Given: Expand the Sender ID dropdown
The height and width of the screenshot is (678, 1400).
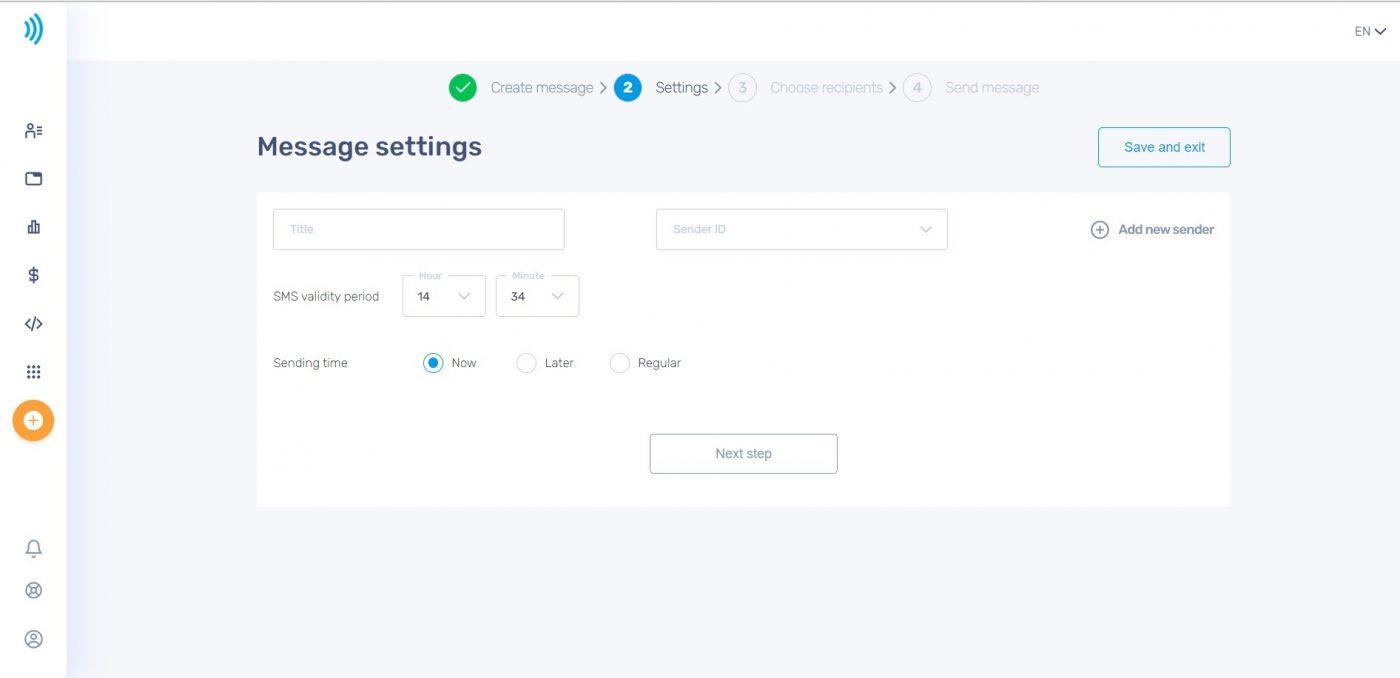Looking at the screenshot, I should coord(801,229).
